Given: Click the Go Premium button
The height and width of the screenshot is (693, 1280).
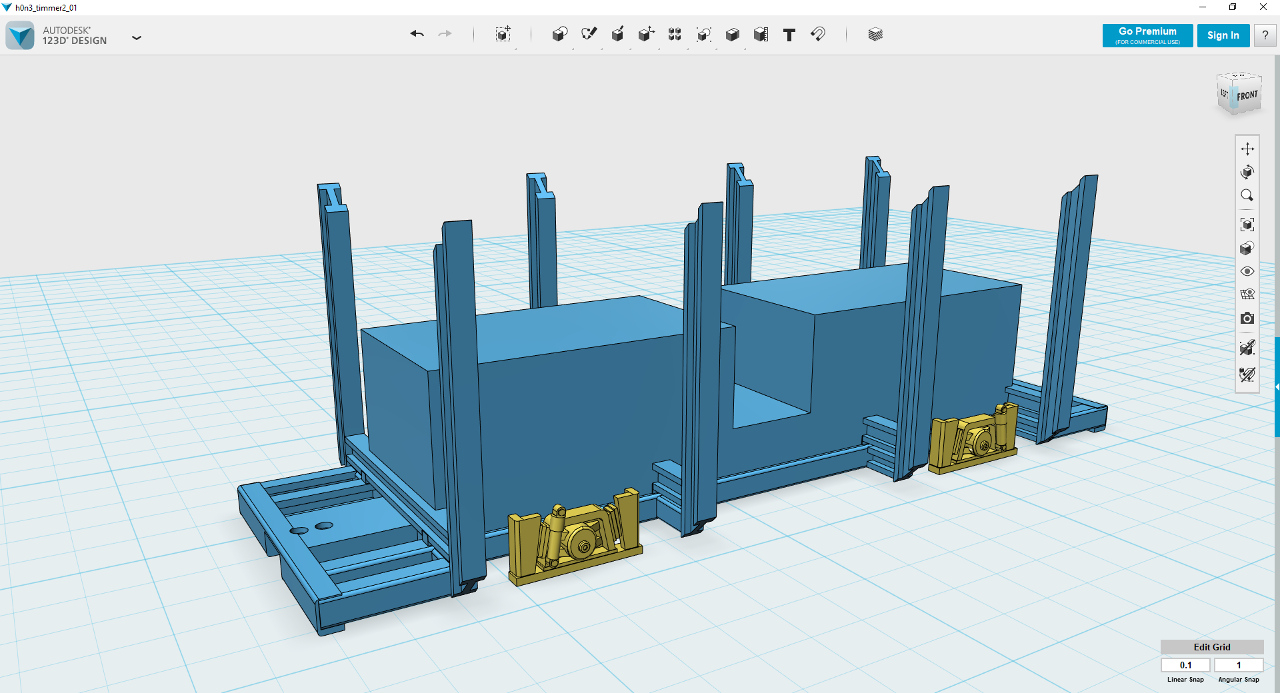Looking at the screenshot, I should coord(1147,35).
